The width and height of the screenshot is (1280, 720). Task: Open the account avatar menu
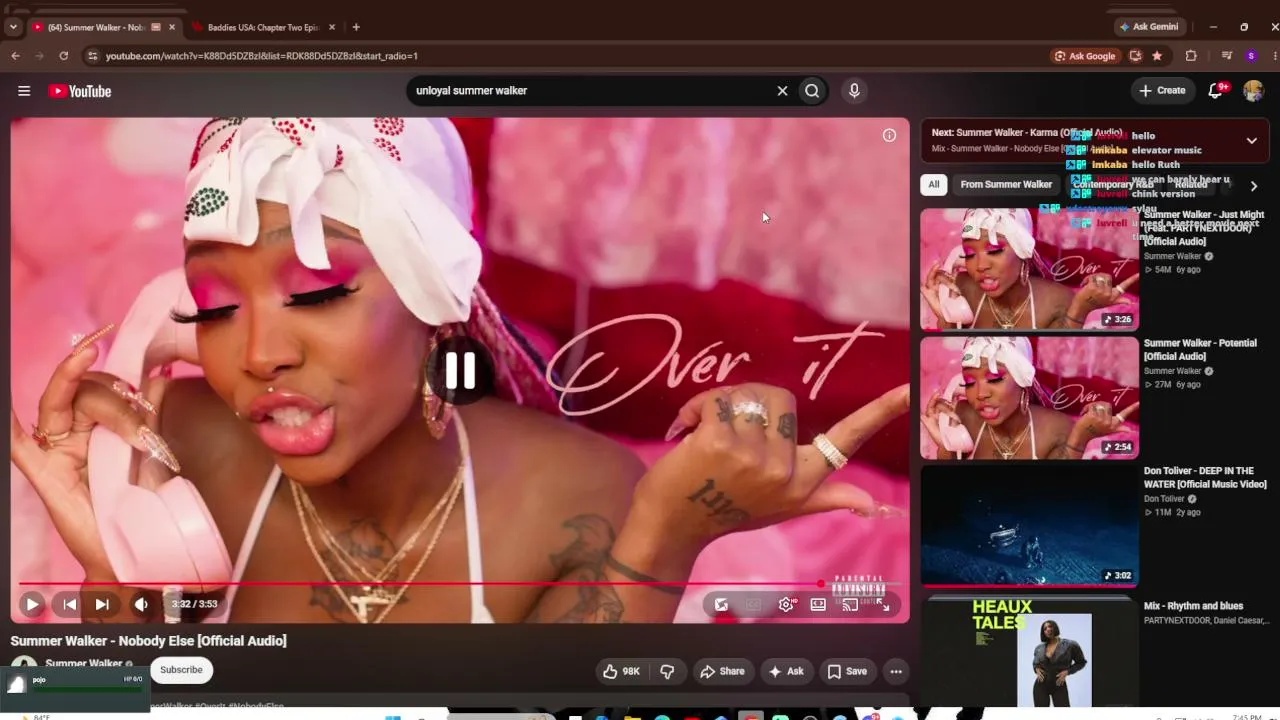pyautogui.click(x=1253, y=91)
